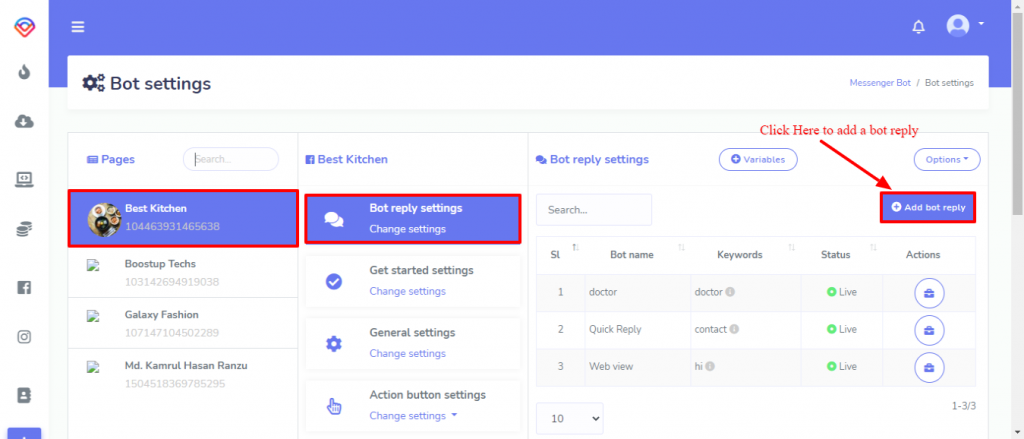
Task: Open Get started settings Change settings link
Action: point(408,291)
